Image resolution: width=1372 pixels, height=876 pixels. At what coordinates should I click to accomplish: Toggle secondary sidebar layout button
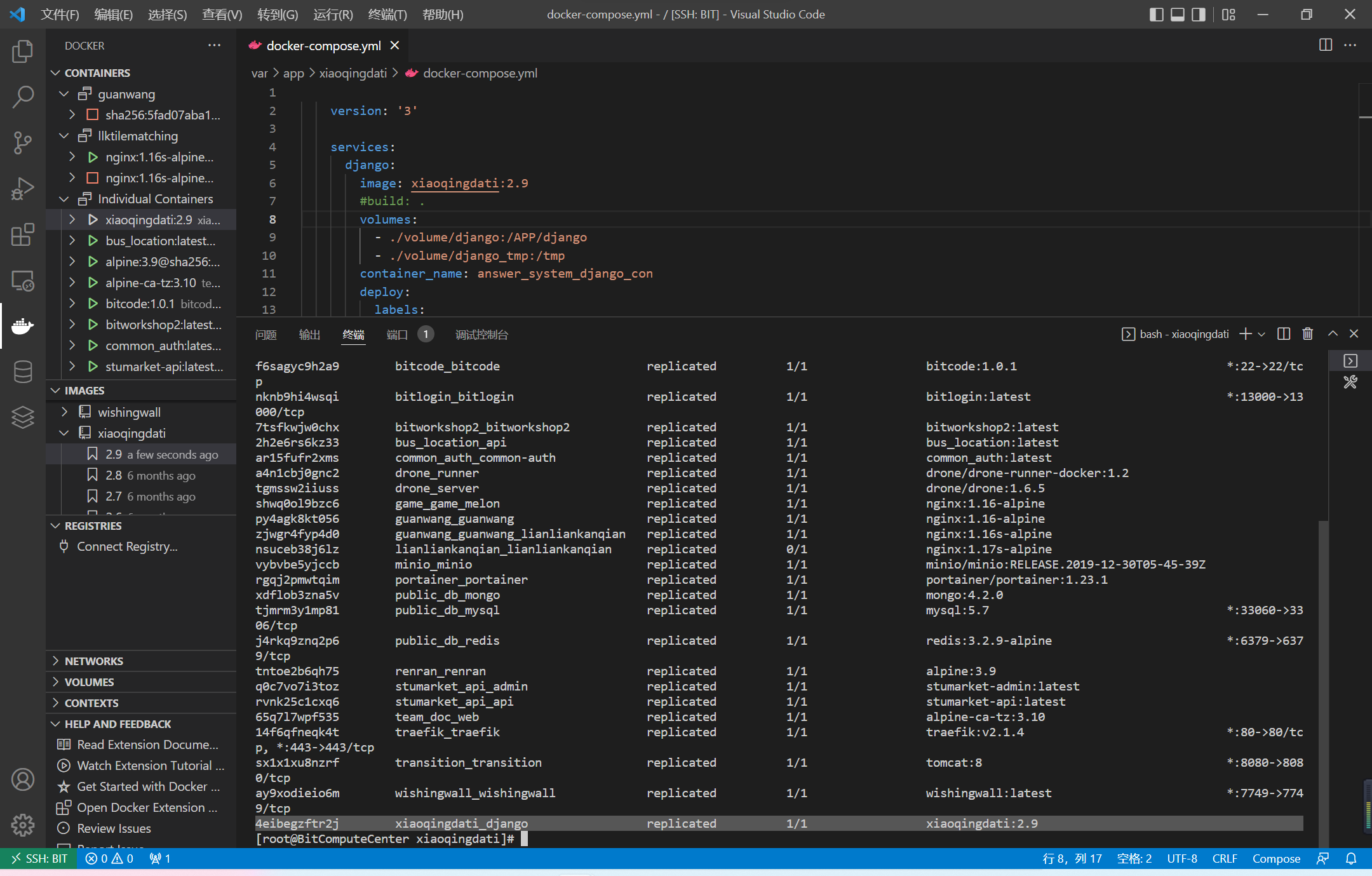click(x=1199, y=15)
